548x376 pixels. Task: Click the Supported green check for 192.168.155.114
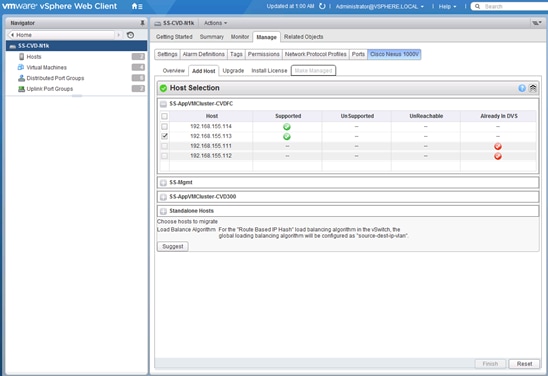(x=287, y=127)
